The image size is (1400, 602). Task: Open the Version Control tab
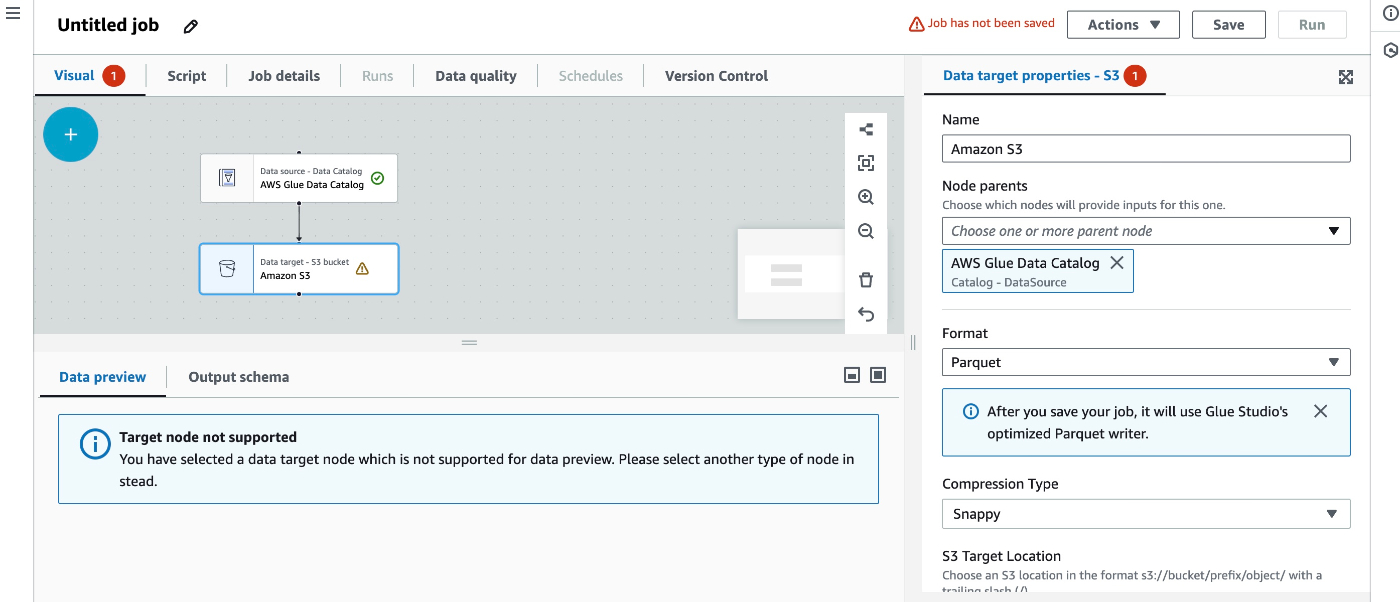tap(716, 76)
